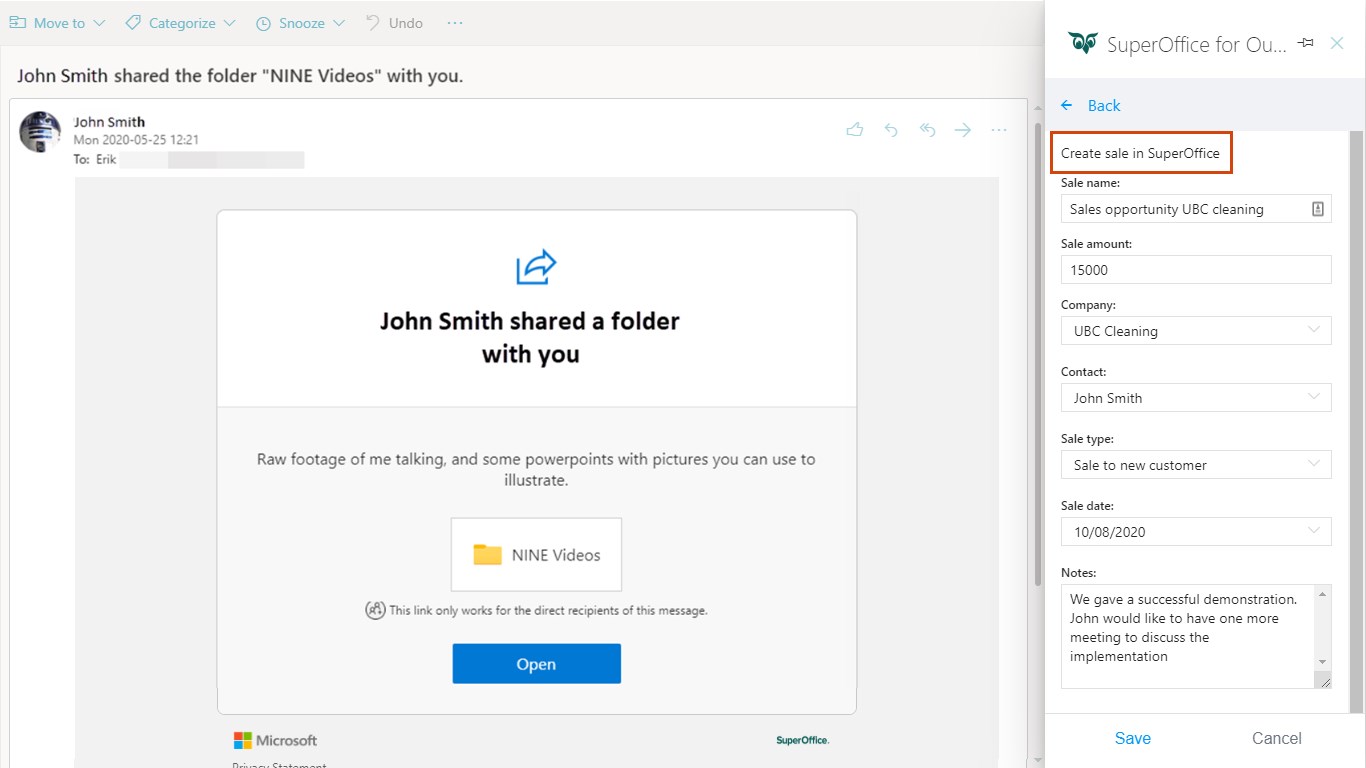Click the Notes scroll up arrow

tap(1323, 595)
